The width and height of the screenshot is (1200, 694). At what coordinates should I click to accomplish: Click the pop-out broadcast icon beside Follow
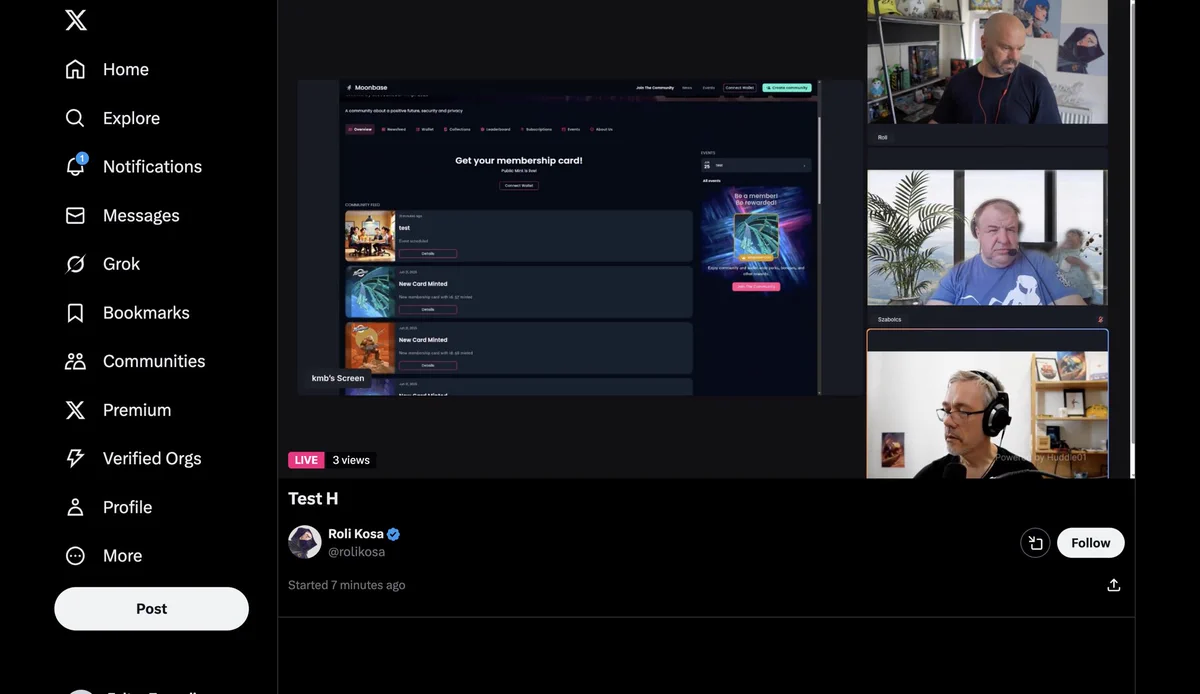point(1035,543)
